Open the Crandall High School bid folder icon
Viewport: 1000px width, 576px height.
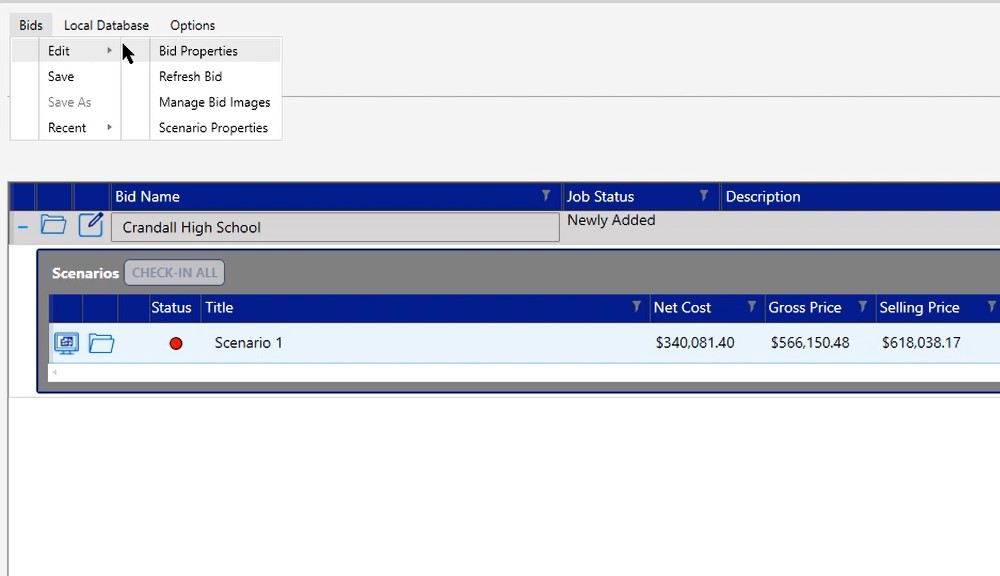tap(53, 225)
